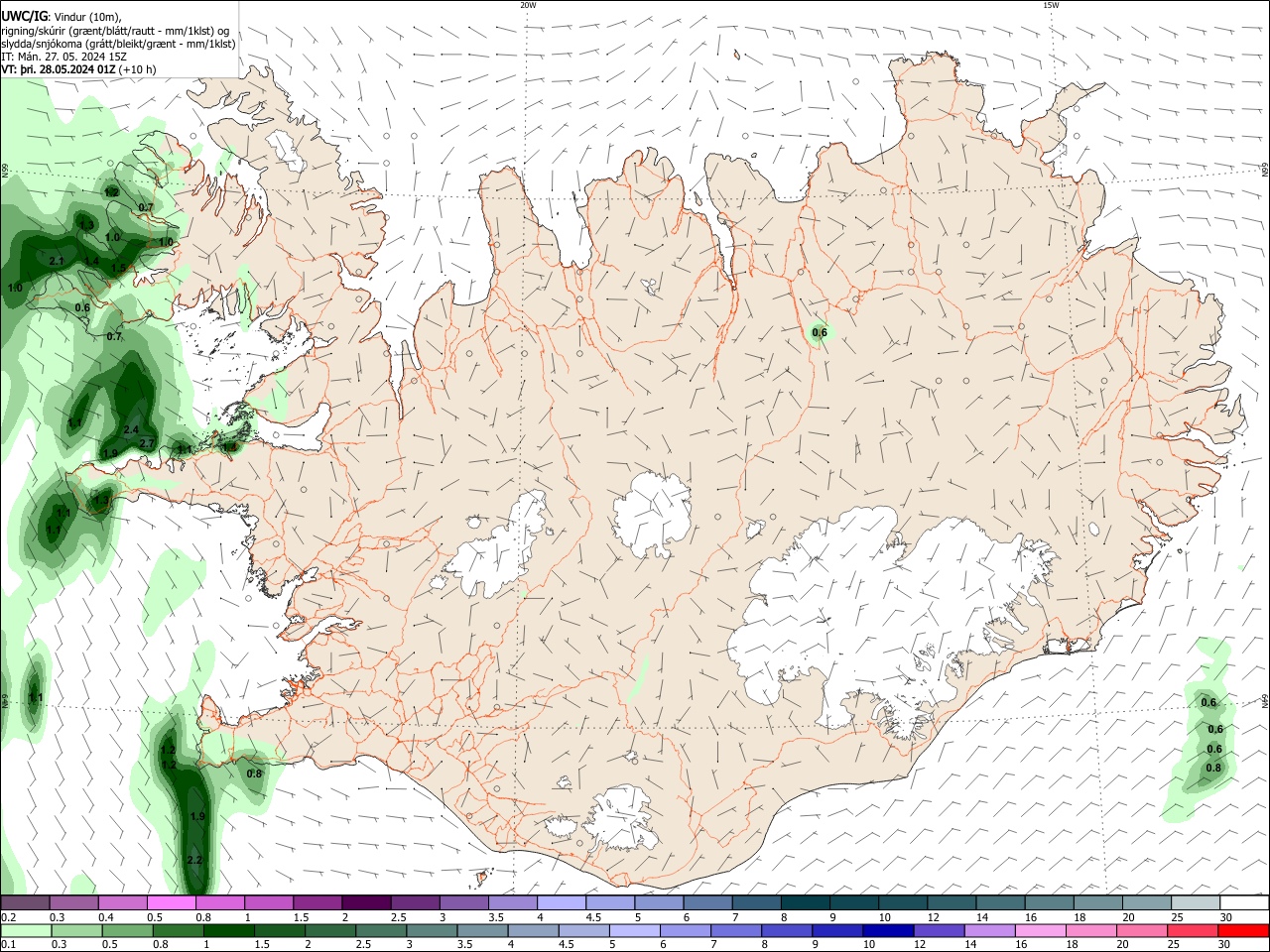1270x952 pixels.
Task: Click the '(+10 h)' forecast offset text
Action: (x=137, y=69)
